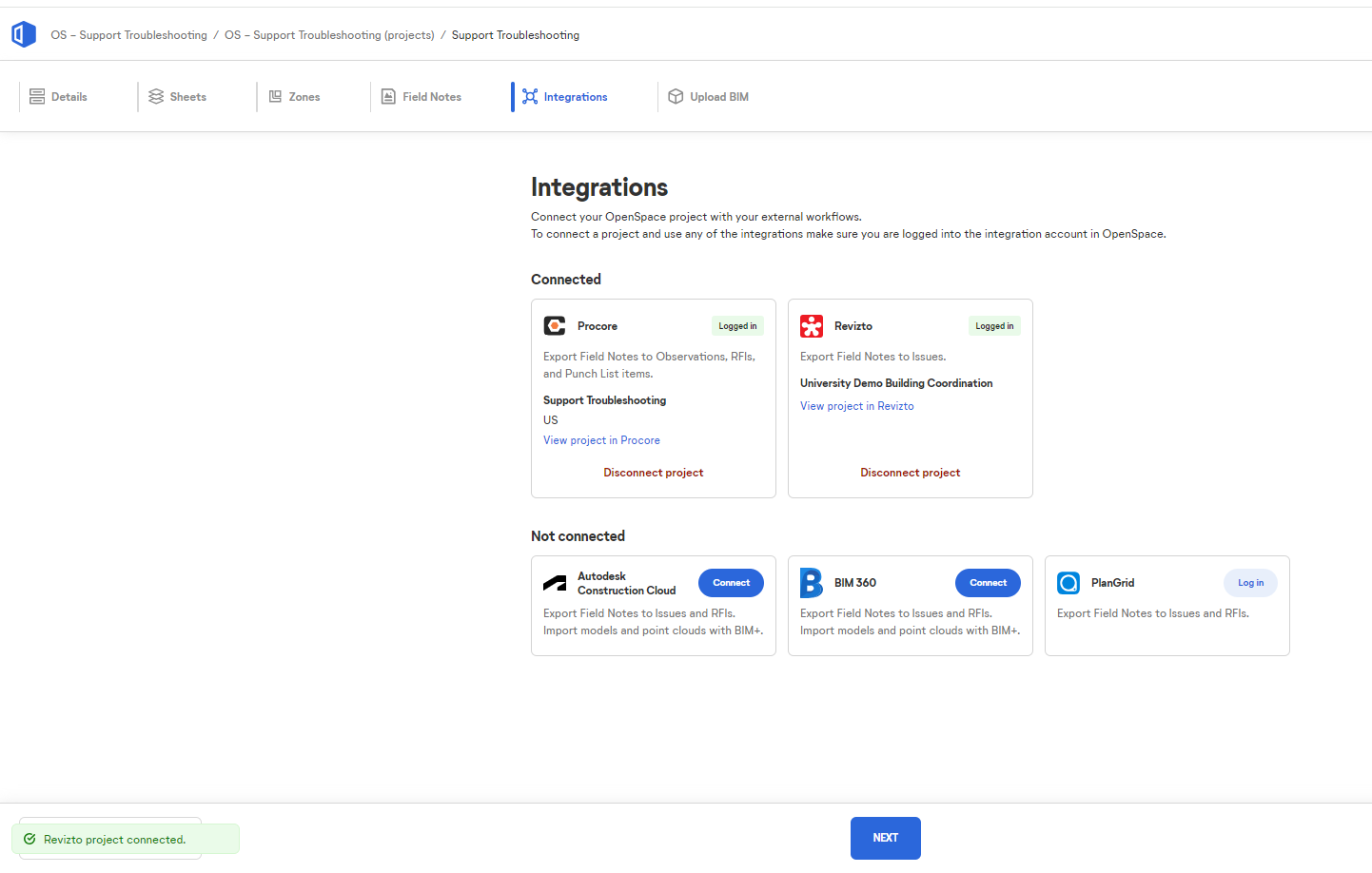Click the Upload BIM tab icon
The image size is (1372, 873).
(x=675, y=95)
